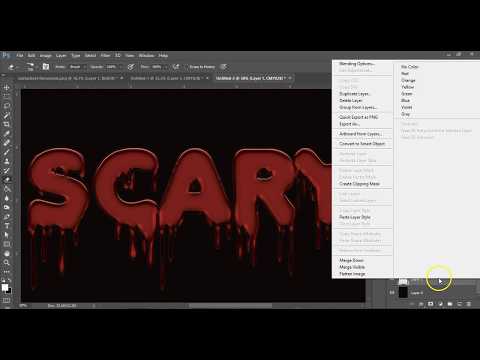480x360 pixels.
Task: Select the Path Selection arrow tool
Action: [x=6, y=235]
